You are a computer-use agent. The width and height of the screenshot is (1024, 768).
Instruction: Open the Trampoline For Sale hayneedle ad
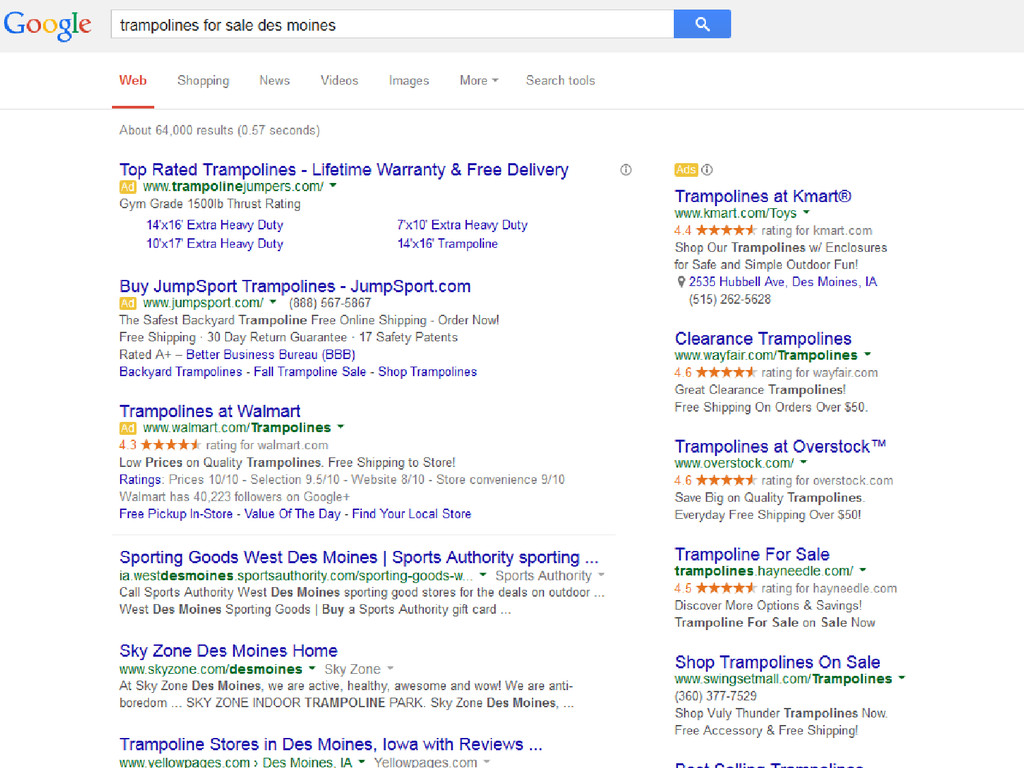click(x=752, y=554)
